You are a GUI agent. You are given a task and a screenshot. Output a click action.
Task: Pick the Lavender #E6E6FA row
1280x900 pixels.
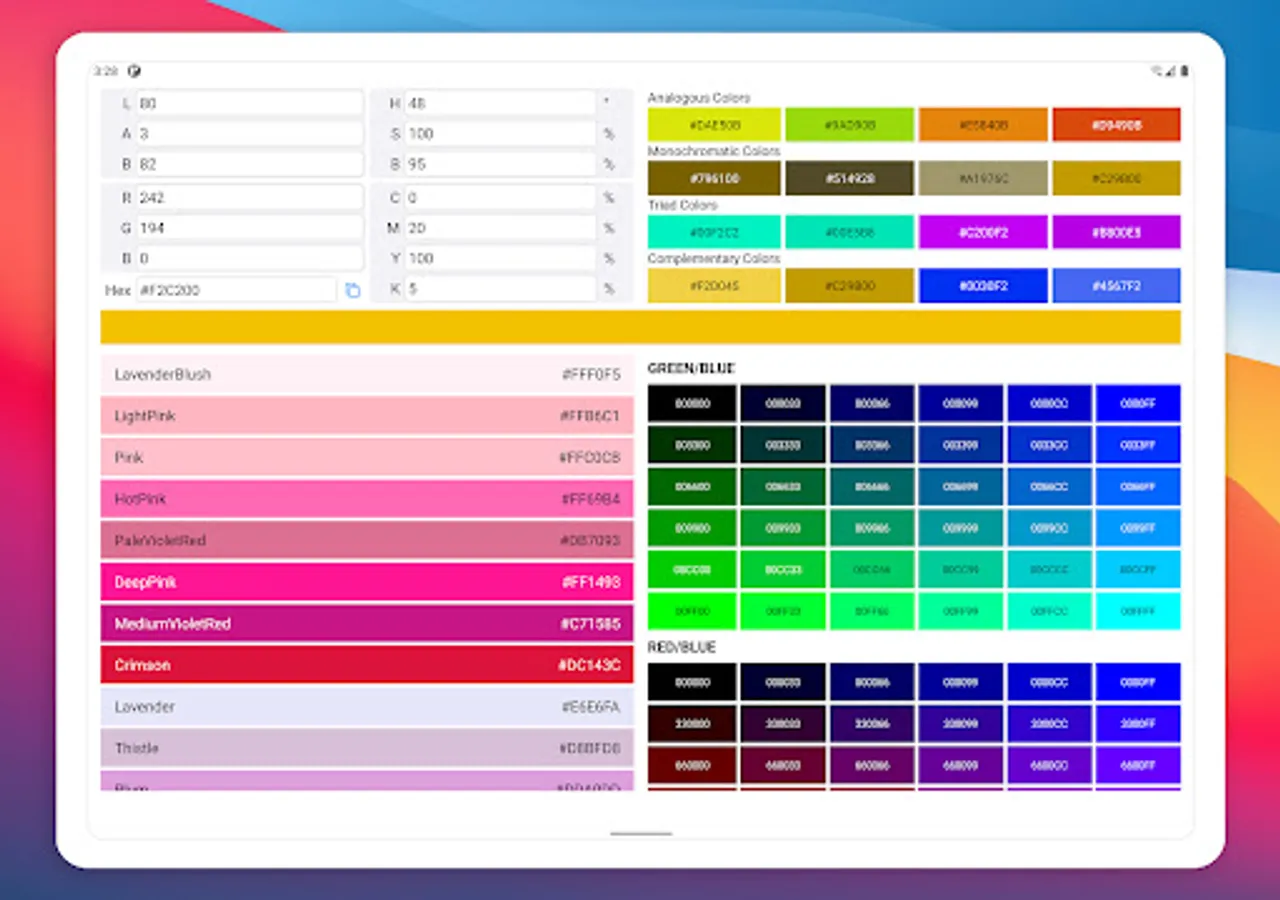pos(367,706)
